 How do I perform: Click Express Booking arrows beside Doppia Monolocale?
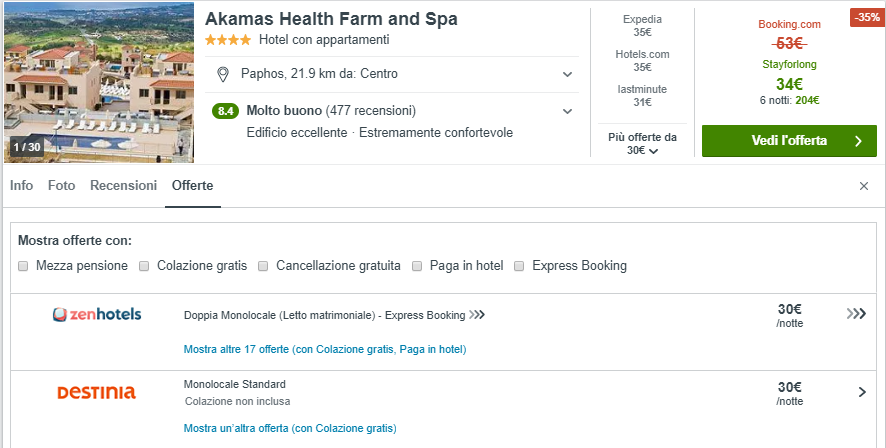coord(477,315)
